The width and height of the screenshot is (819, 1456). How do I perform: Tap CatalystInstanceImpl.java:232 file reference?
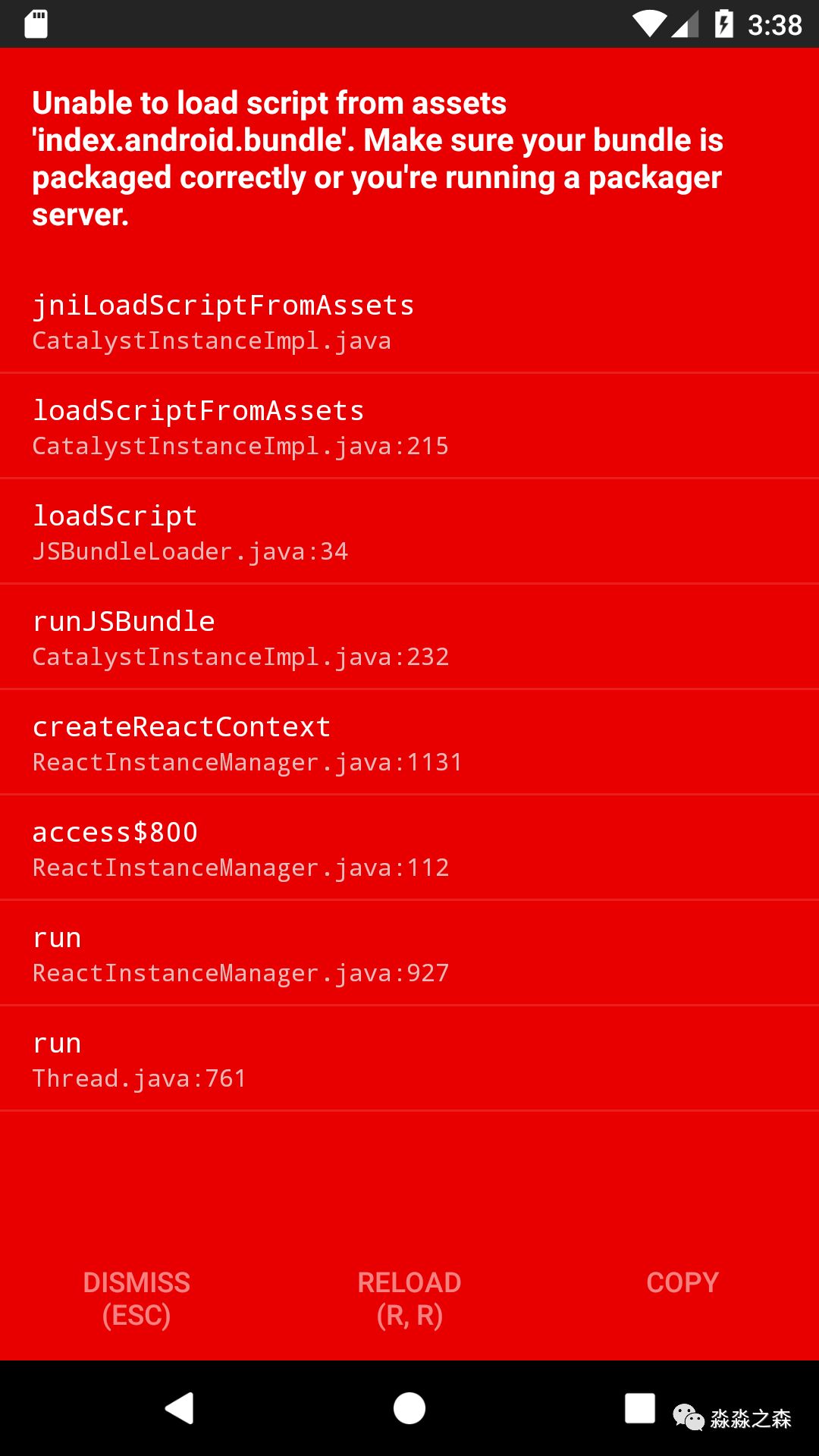(240, 657)
